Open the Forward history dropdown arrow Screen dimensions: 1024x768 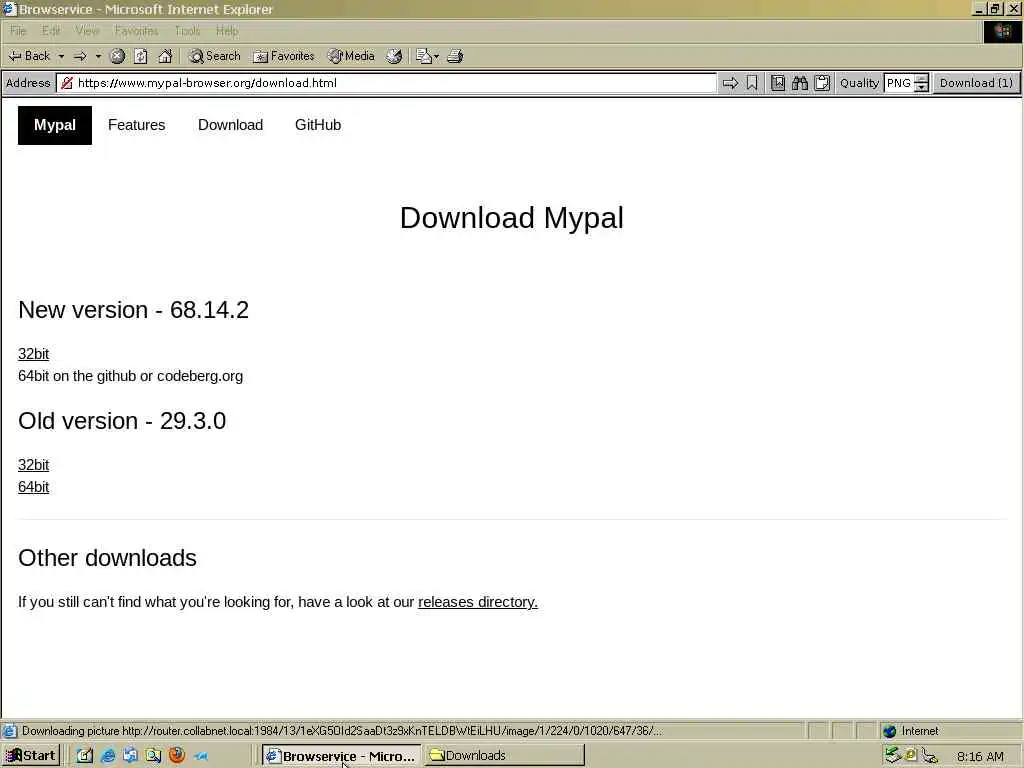(x=98, y=56)
